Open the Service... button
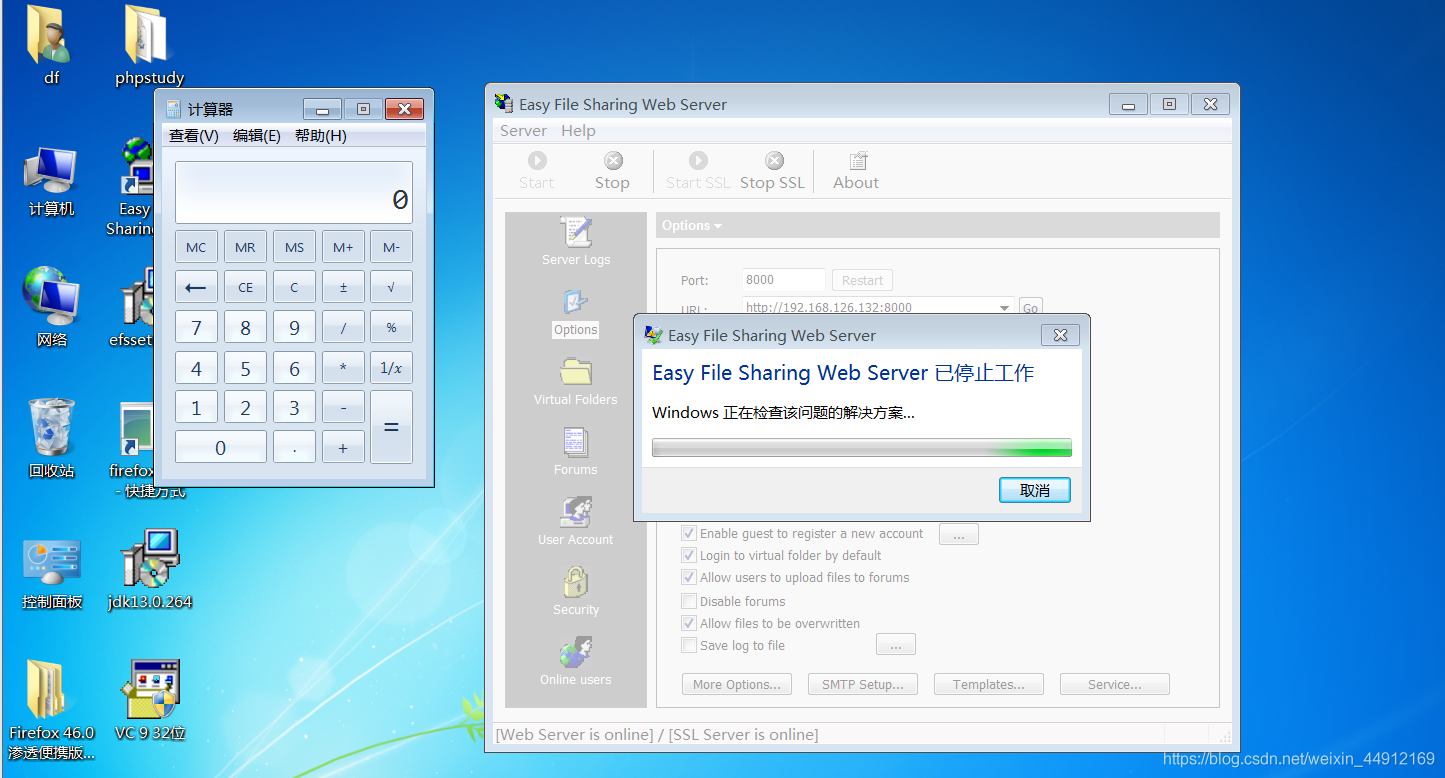Viewport: 1445px width, 778px height. coord(1114,685)
